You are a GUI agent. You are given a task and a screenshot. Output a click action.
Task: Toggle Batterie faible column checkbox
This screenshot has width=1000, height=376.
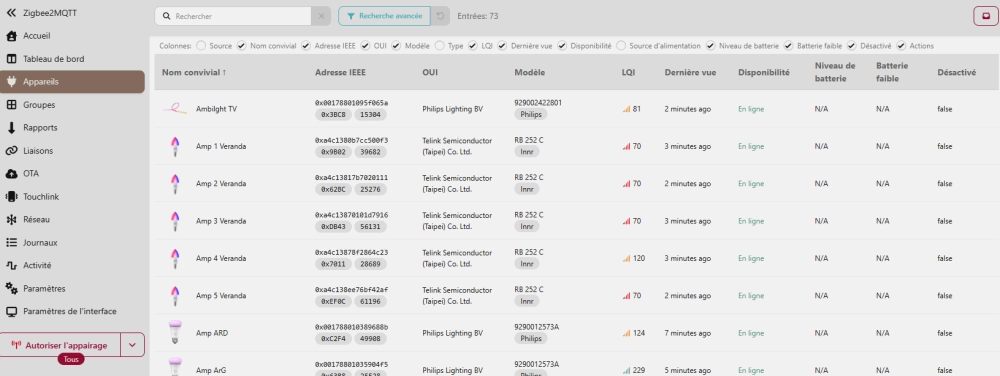(x=788, y=46)
